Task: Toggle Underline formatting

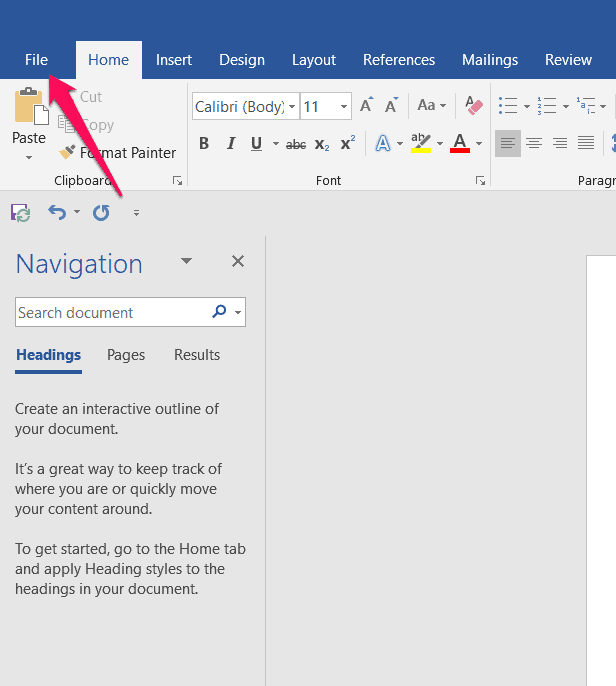Action: tap(257, 144)
